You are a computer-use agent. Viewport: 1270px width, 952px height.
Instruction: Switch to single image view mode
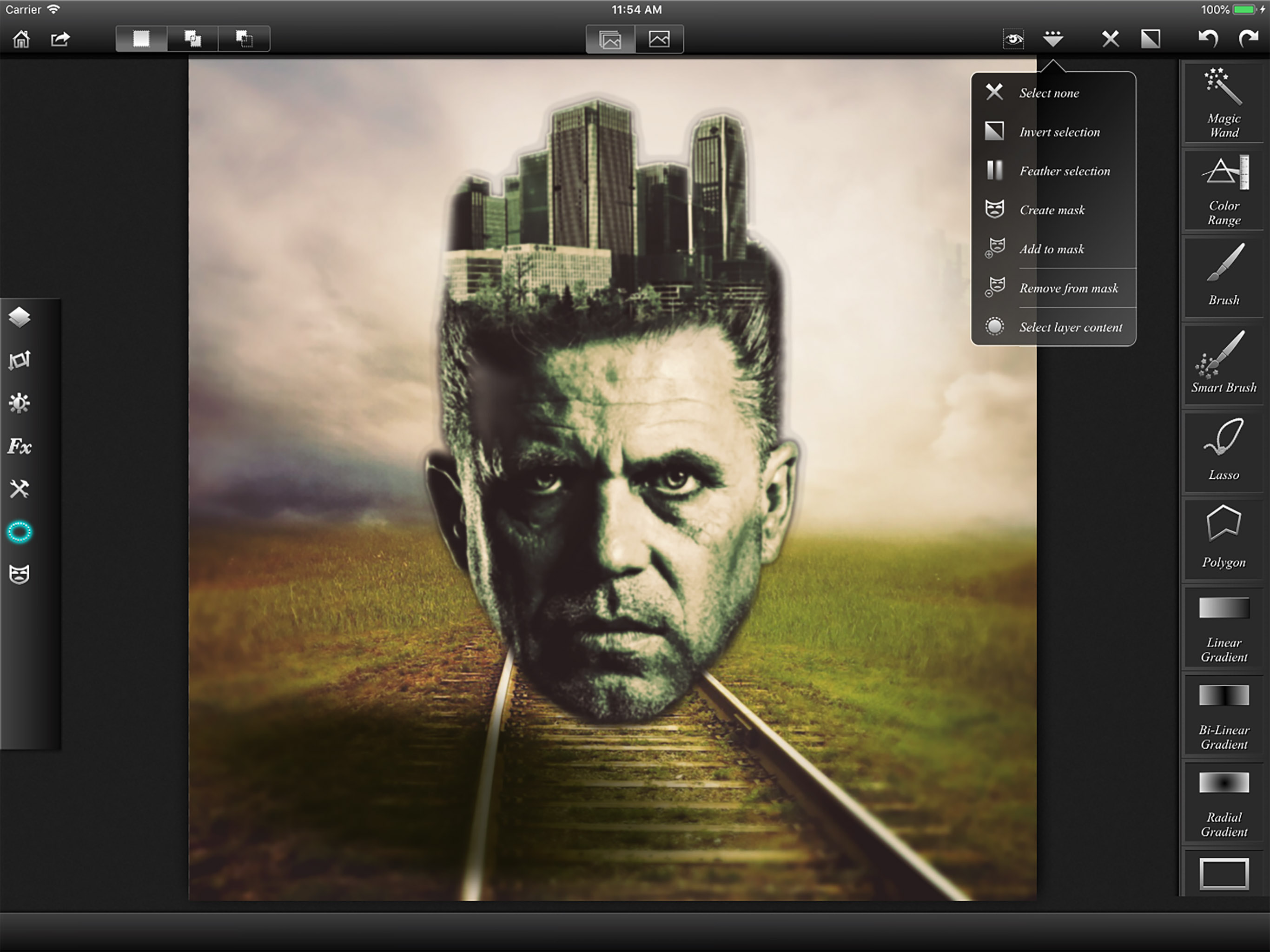pyautogui.click(x=659, y=39)
